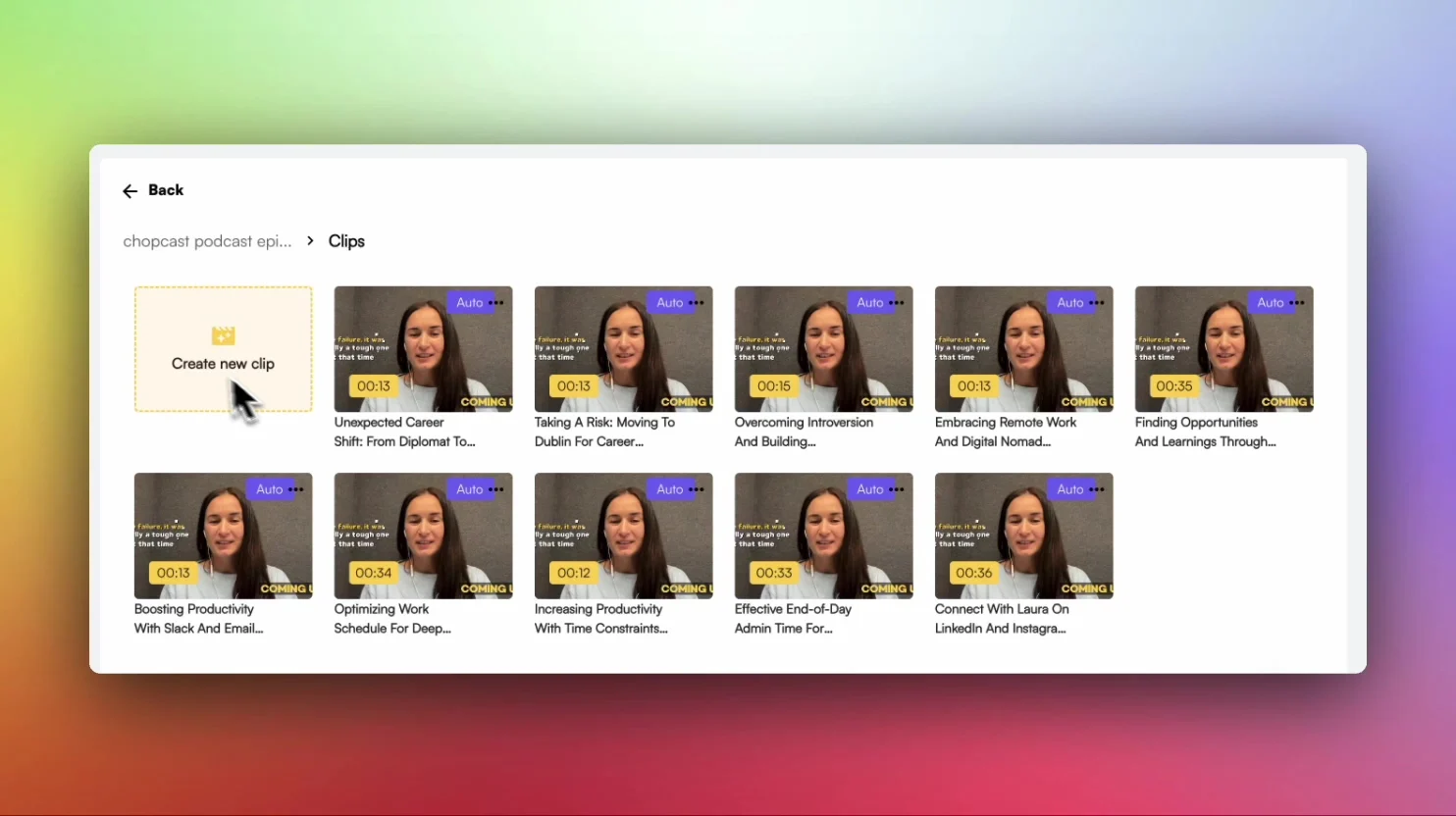Click the Auto badge on Increasing Productivity clip
This screenshot has width=1456, height=816.
[x=669, y=489]
